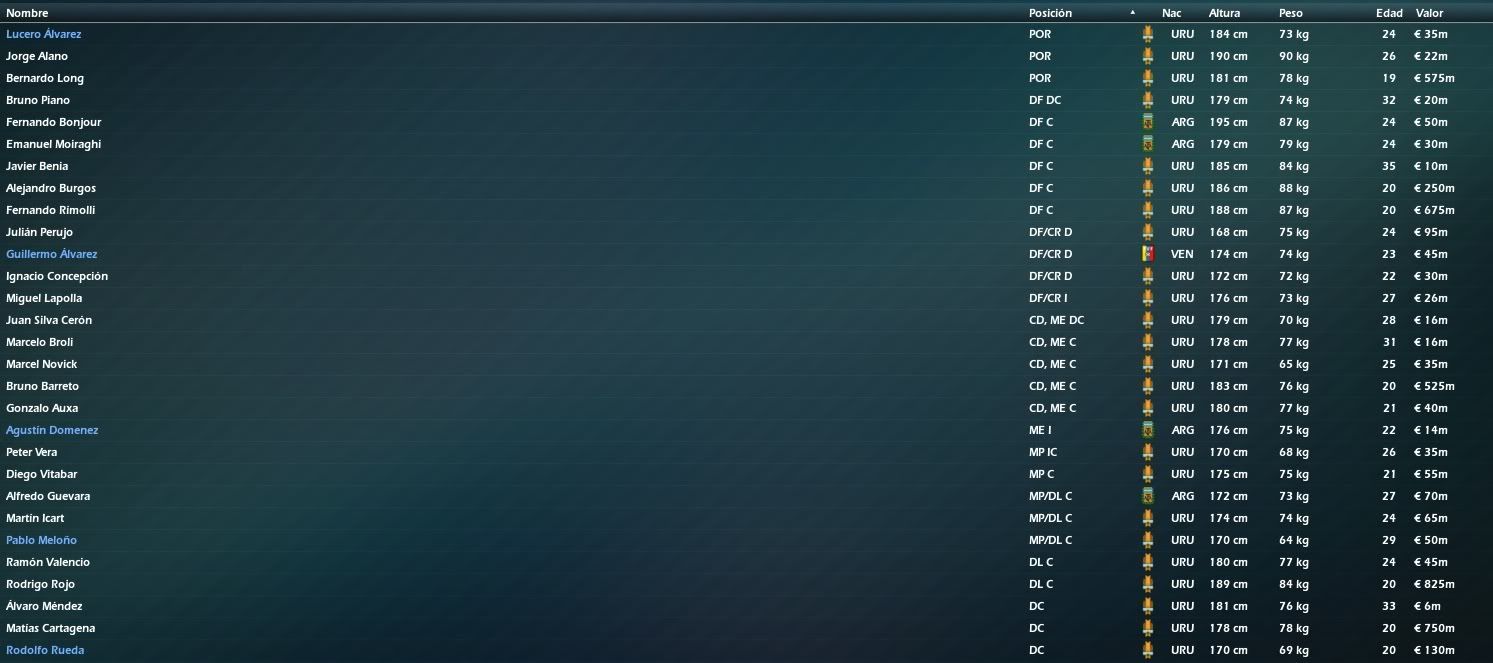Screen dimensions: 1493x663
Task: Click the Uruguay crest for Rodrigo Rojo
Action: 1148,584
